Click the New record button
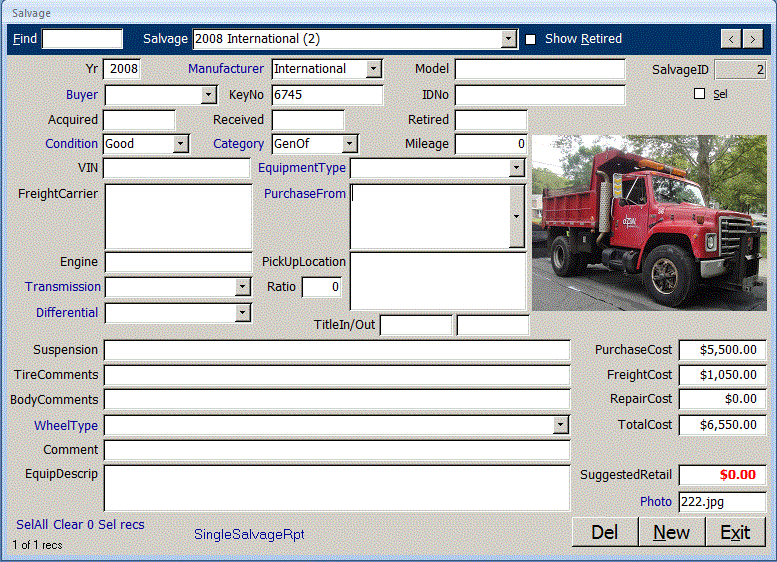The height and width of the screenshot is (562, 777). point(671,532)
